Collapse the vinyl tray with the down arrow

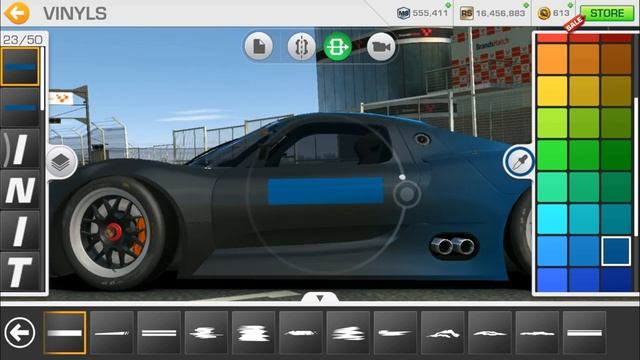[x=320, y=298]
